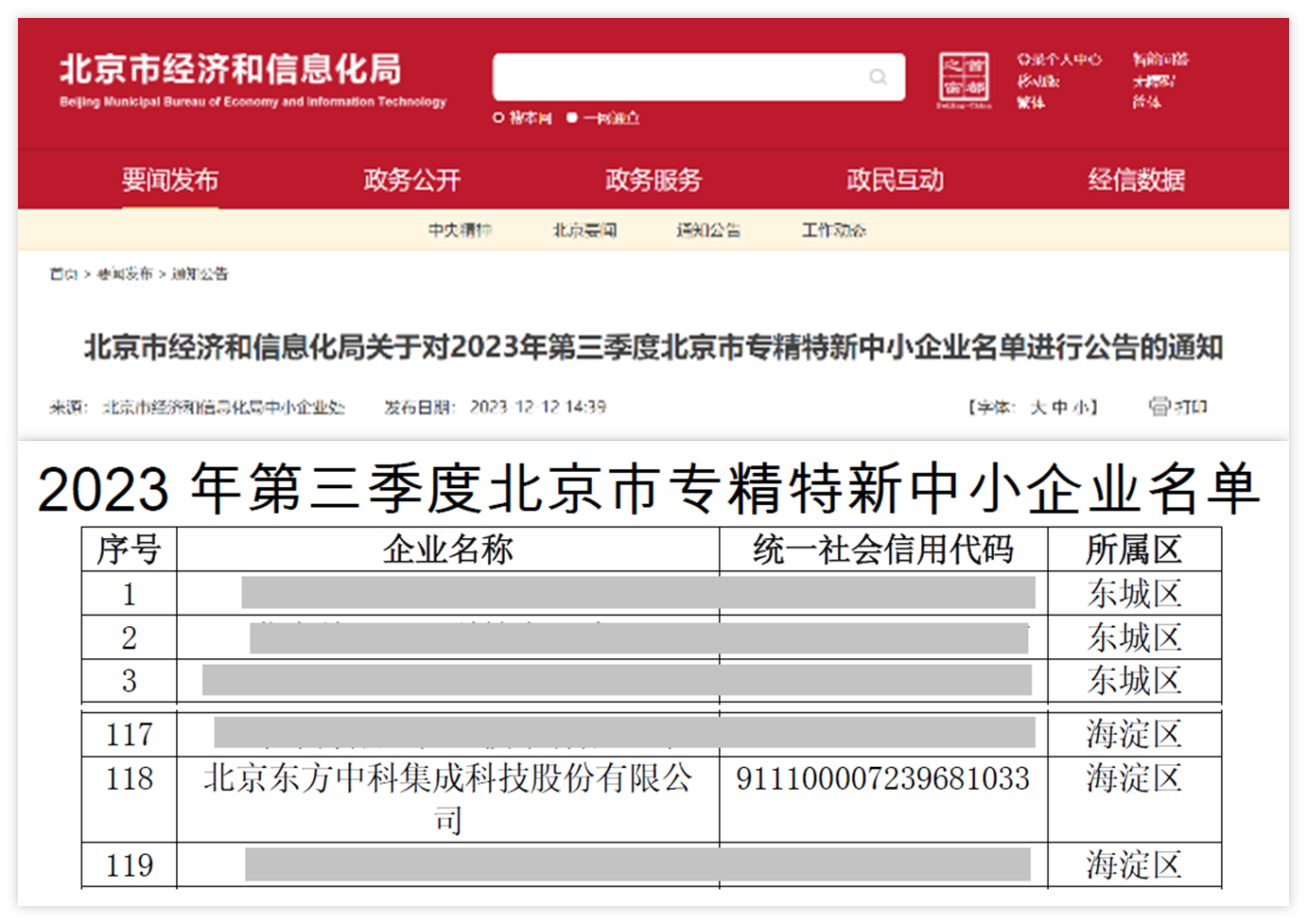The height and width of the screenshot is (924, 1307).
Task: Open the 要闻发布 navigation tab
Action: (x=170, y=180)
